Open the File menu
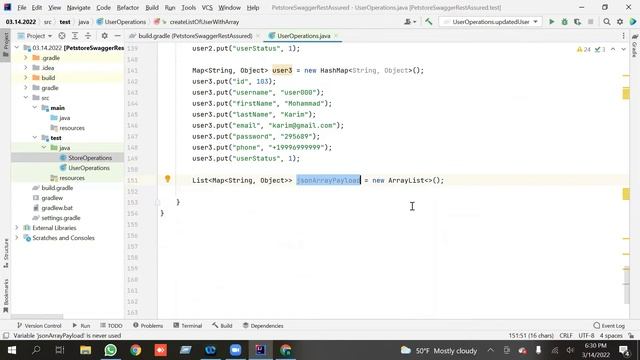The image size is (640, 360). point(22,7)
